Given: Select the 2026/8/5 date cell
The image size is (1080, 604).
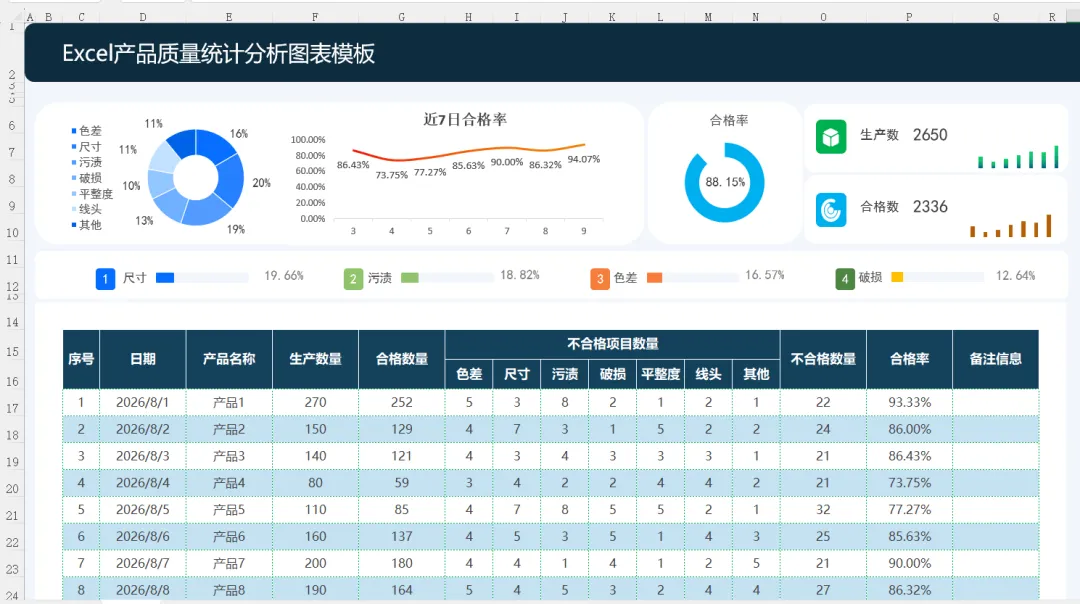Looking at the screenshot, I should (143, 510).
